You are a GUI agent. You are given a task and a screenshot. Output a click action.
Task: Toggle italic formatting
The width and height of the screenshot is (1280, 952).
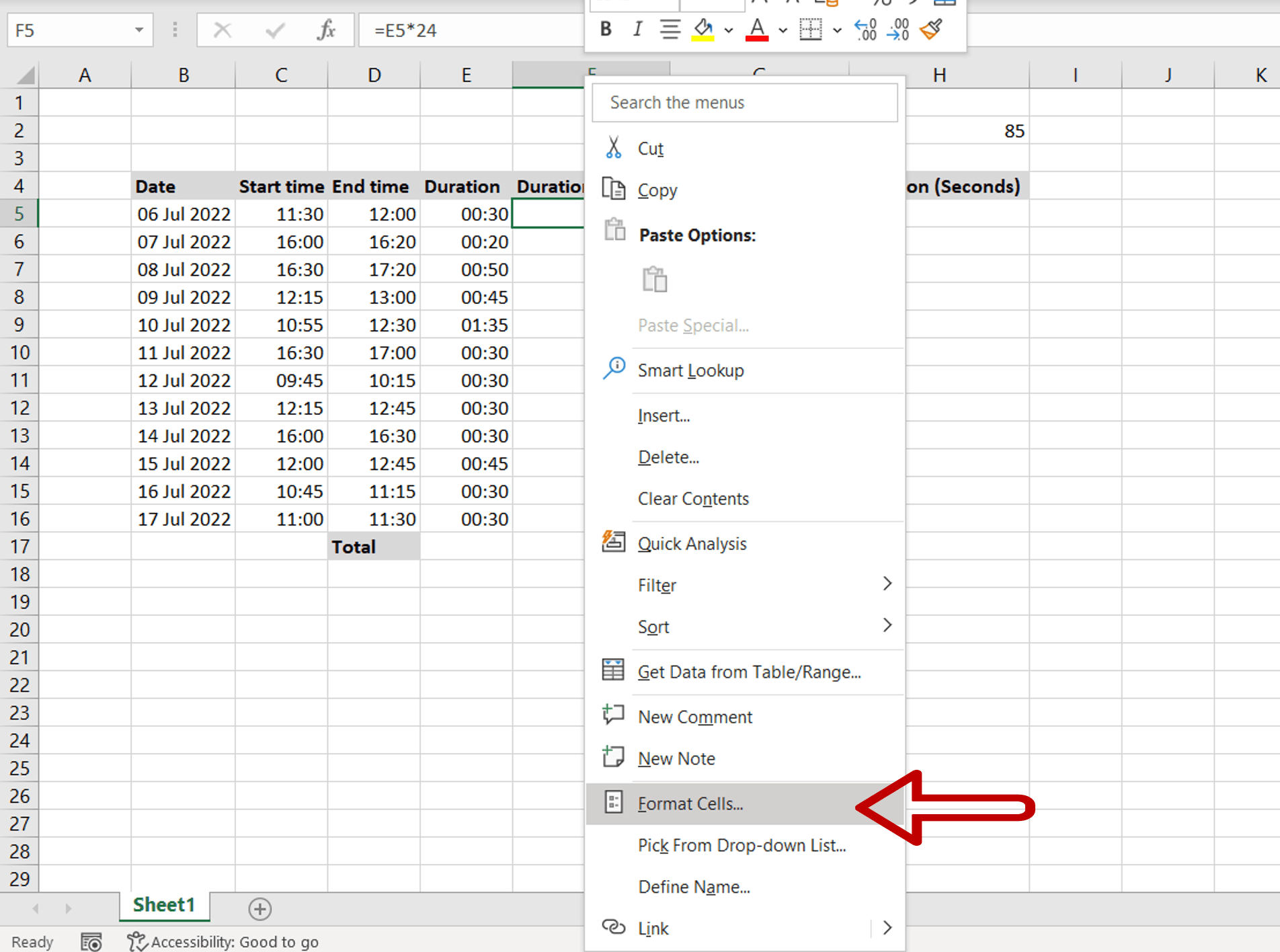click(x=637, y=30)
